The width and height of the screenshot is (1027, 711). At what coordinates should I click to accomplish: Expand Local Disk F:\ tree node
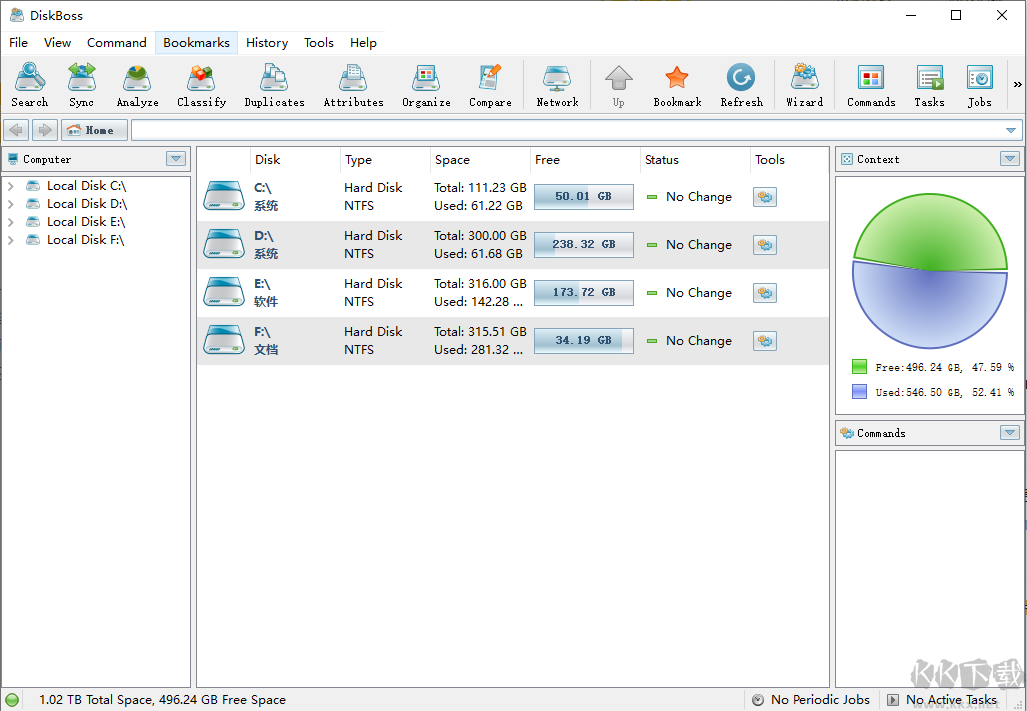10,240
